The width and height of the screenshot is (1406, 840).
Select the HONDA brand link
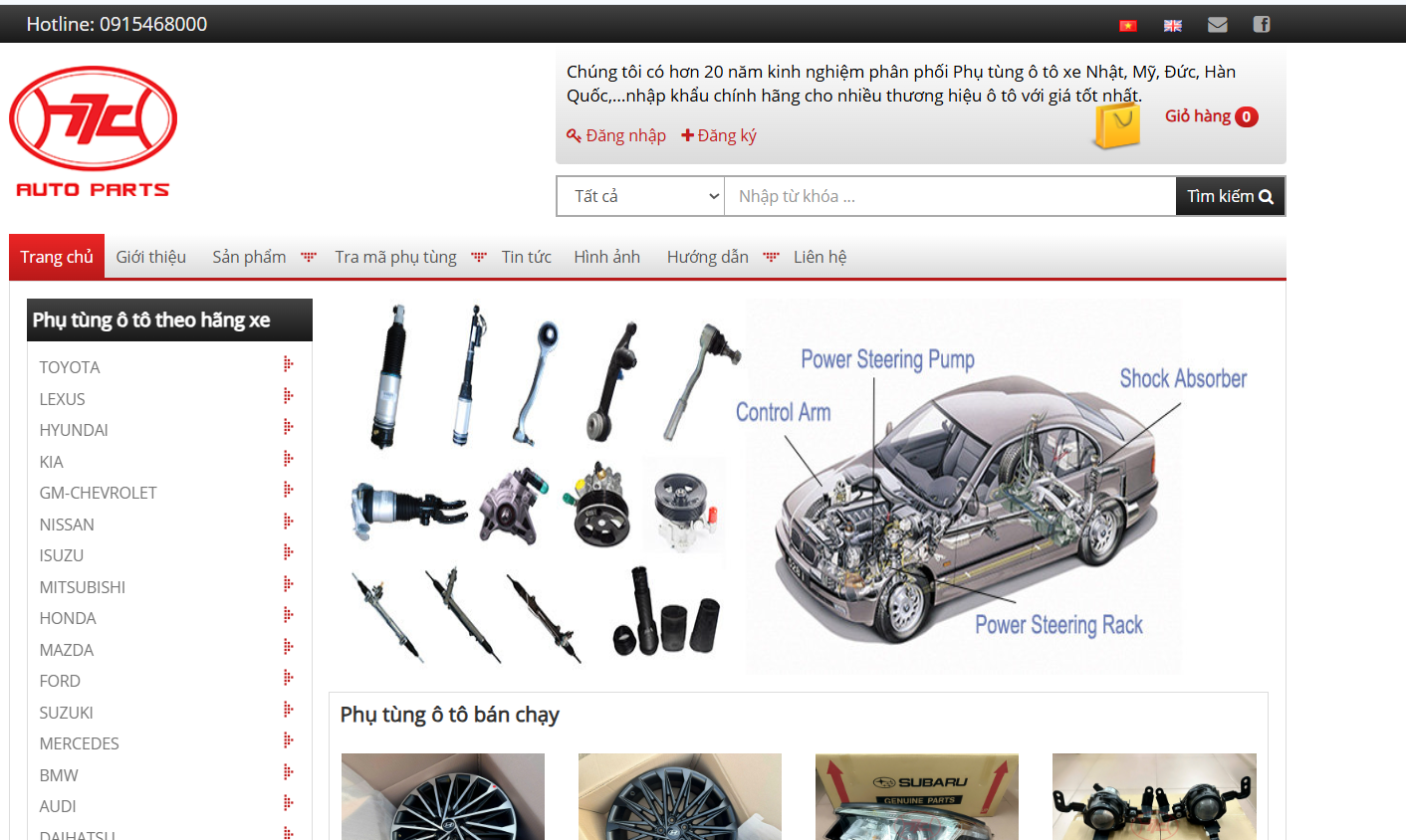pyautogui.click(x=68, y=618)
